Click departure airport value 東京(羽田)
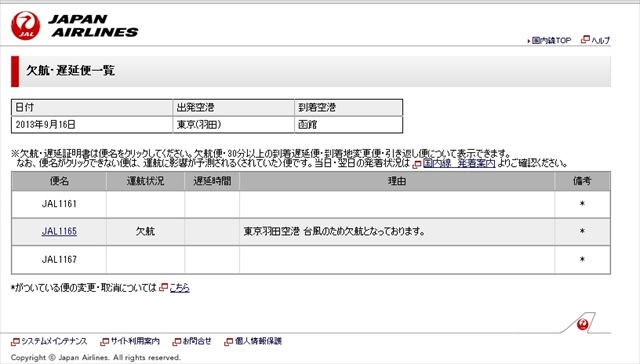This screenshot has height=364, width=640. tap(199, 124)
